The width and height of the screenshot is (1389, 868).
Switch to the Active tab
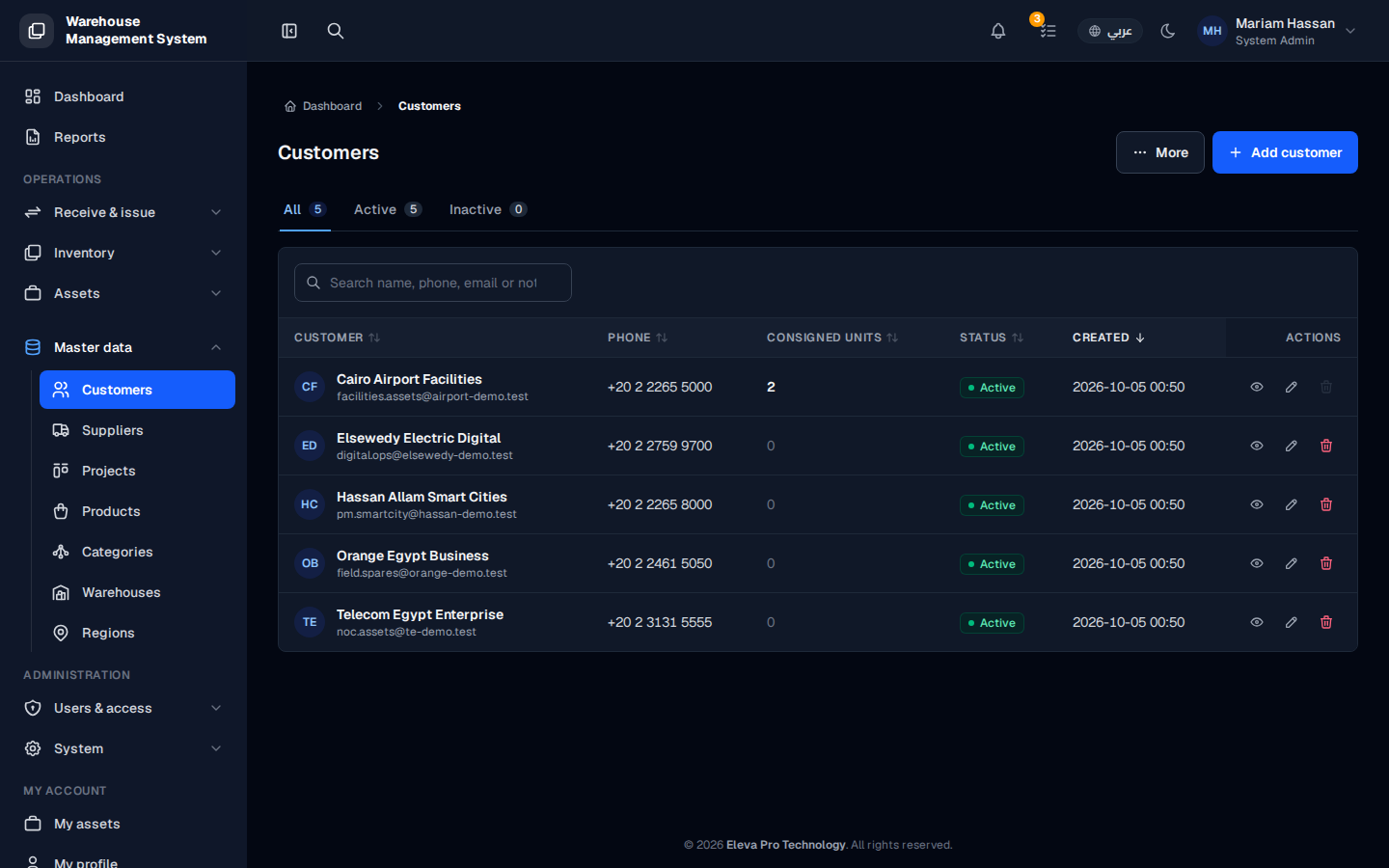point(388,209)
